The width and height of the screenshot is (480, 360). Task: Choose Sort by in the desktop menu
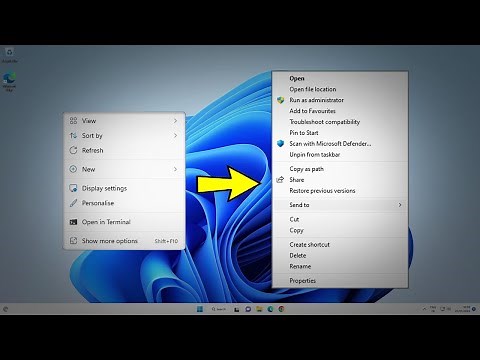(124, 135)
